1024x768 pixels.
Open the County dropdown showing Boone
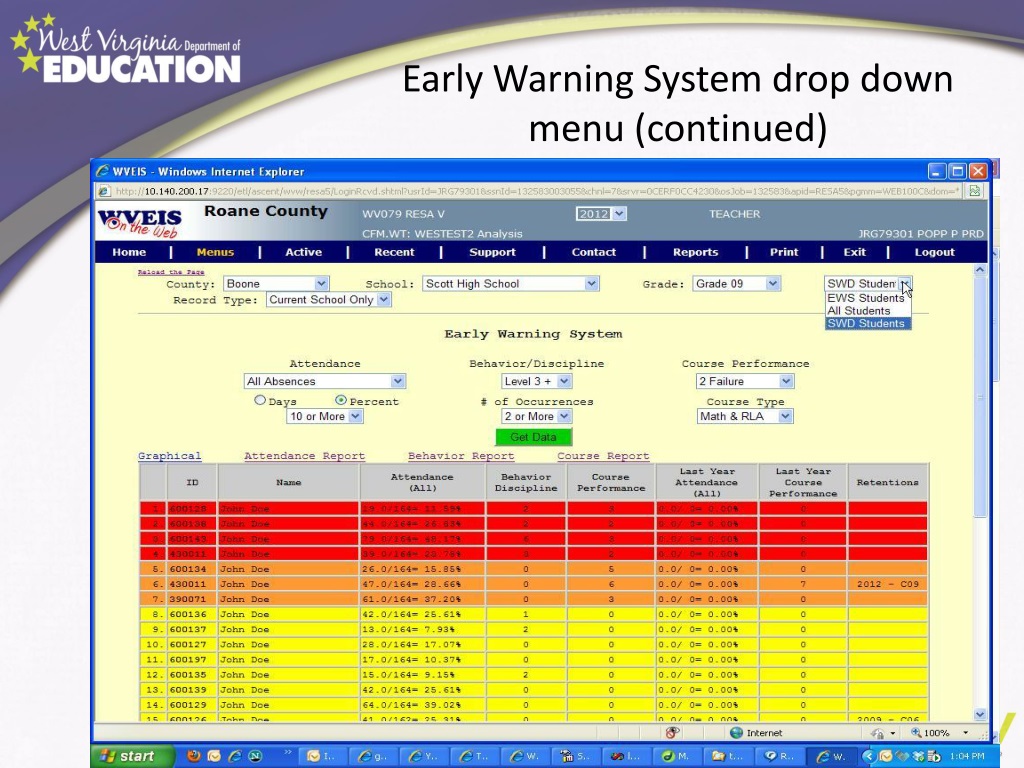click(276, 283)
